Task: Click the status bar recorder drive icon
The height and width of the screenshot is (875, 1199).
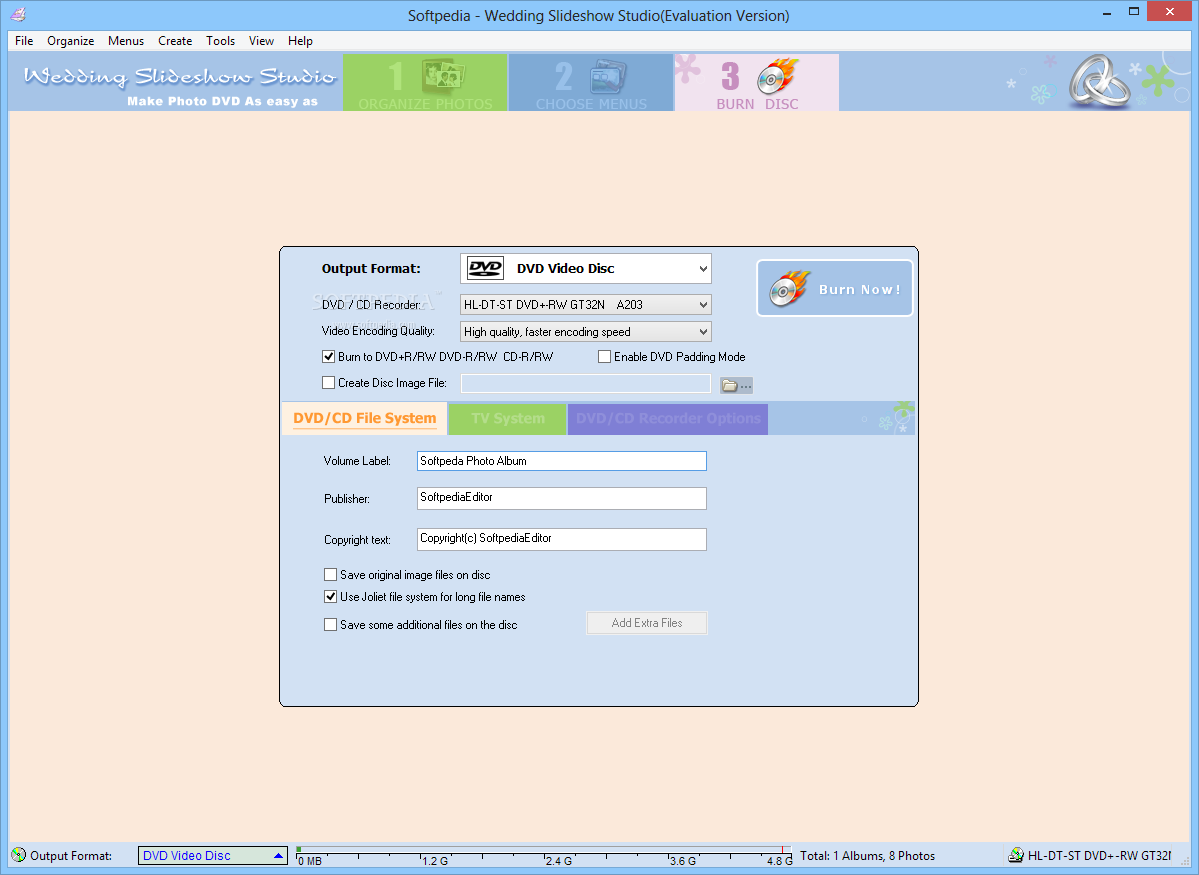Action: click(x=1015, y=855)
